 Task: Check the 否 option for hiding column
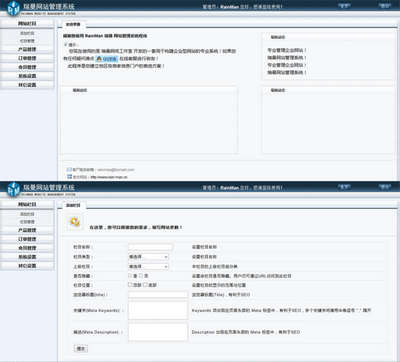141,276
